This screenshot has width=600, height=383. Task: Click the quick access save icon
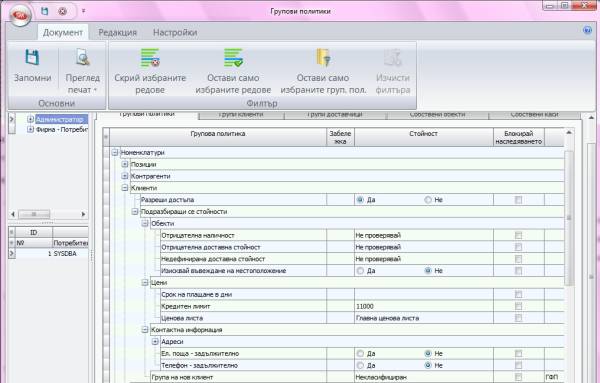click(44, 11)
